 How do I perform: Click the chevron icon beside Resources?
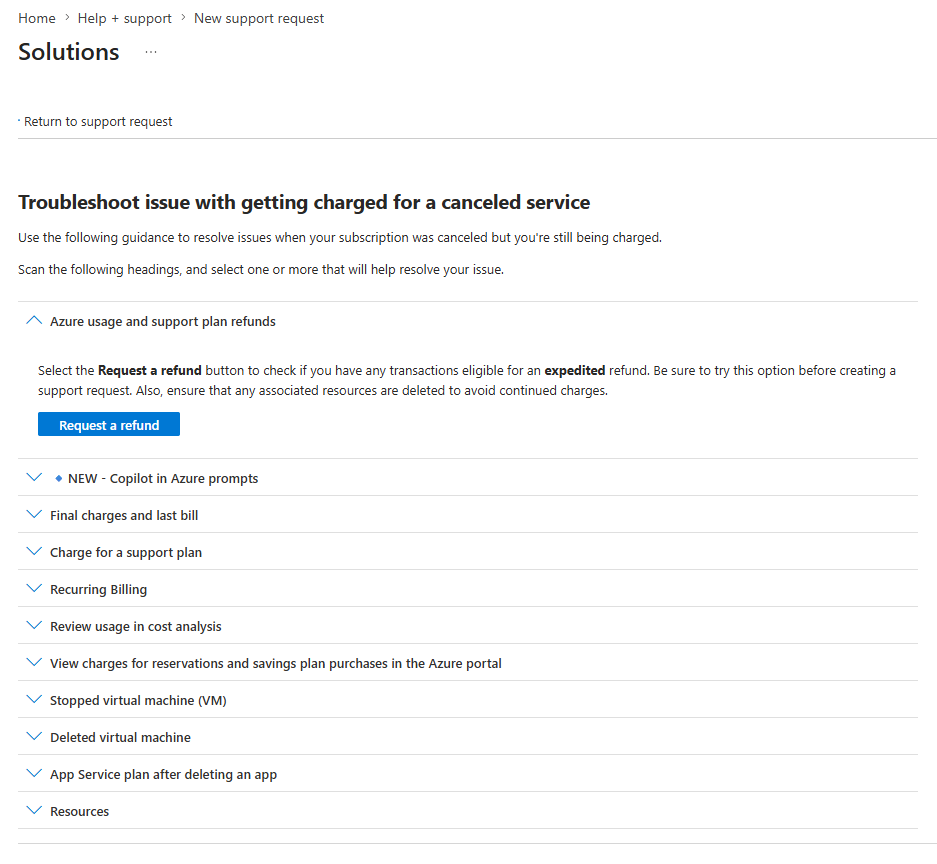pyautogui.click(x=34, y=810)
